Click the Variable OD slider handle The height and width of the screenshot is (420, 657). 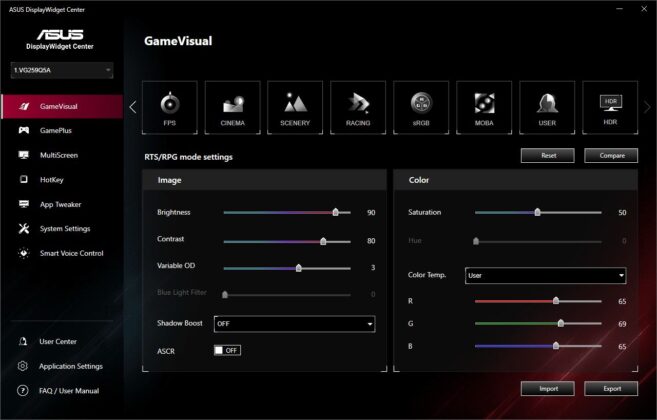(x=298, y=268)
